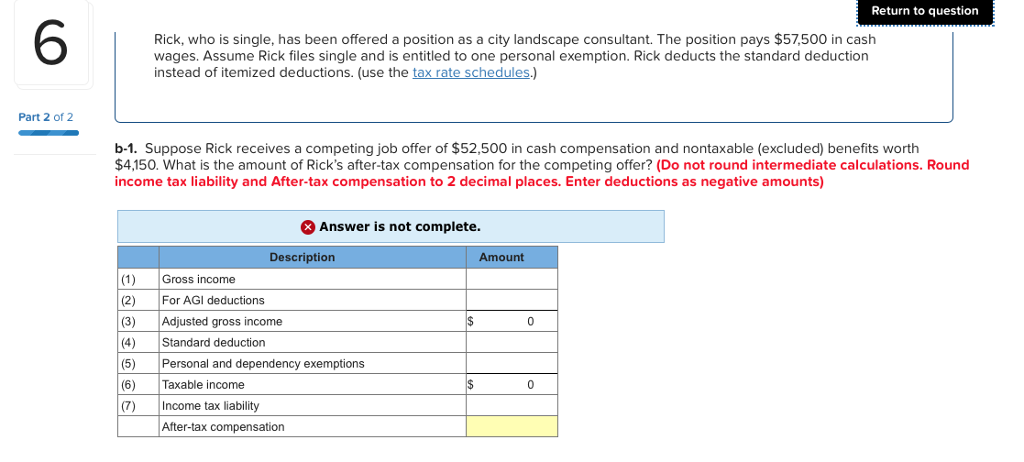Click the Income tax liability amount field
The width and height of the screenshot is (1024, 462).
(511, 405)
